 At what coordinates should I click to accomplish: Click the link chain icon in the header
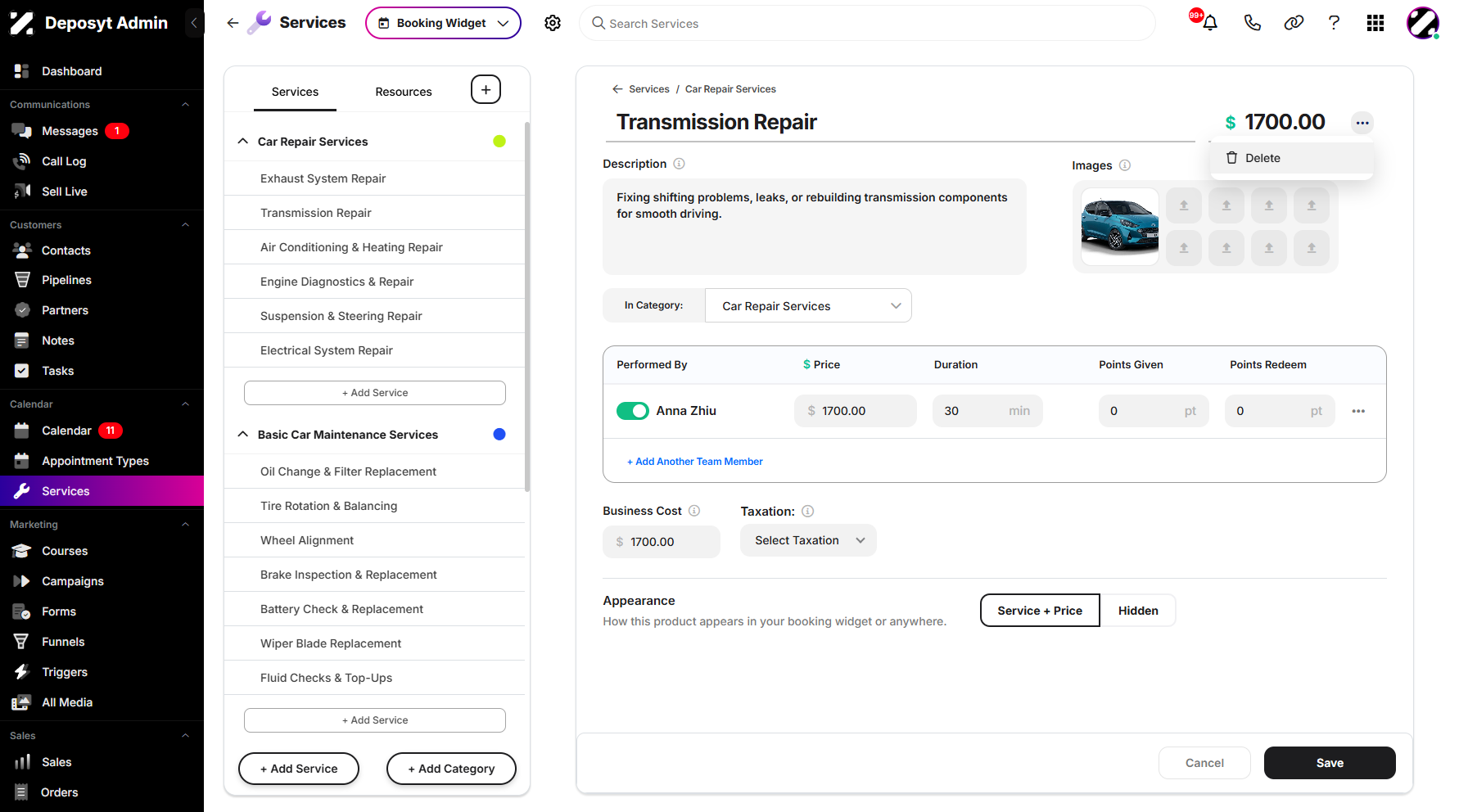tap(1294, 23)
